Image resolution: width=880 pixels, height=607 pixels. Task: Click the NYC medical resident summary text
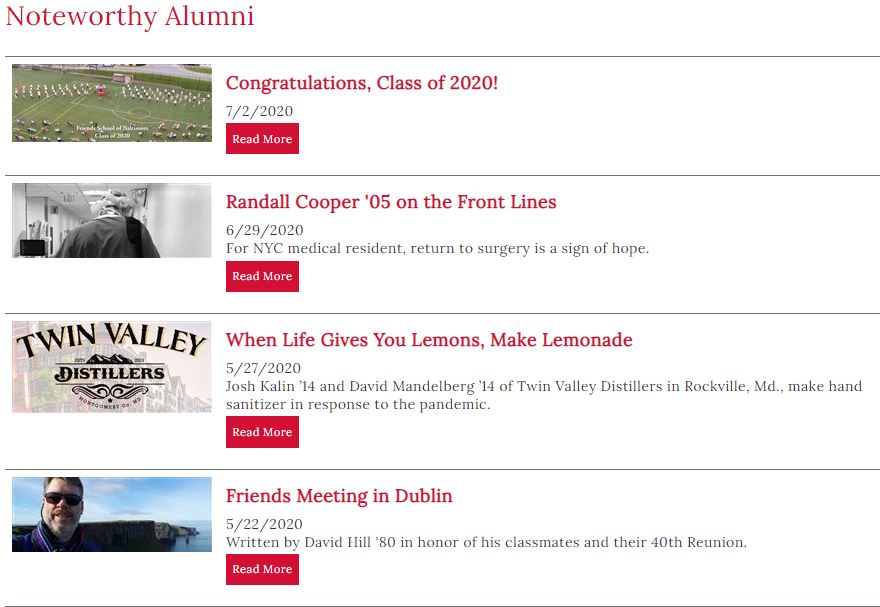437,249
